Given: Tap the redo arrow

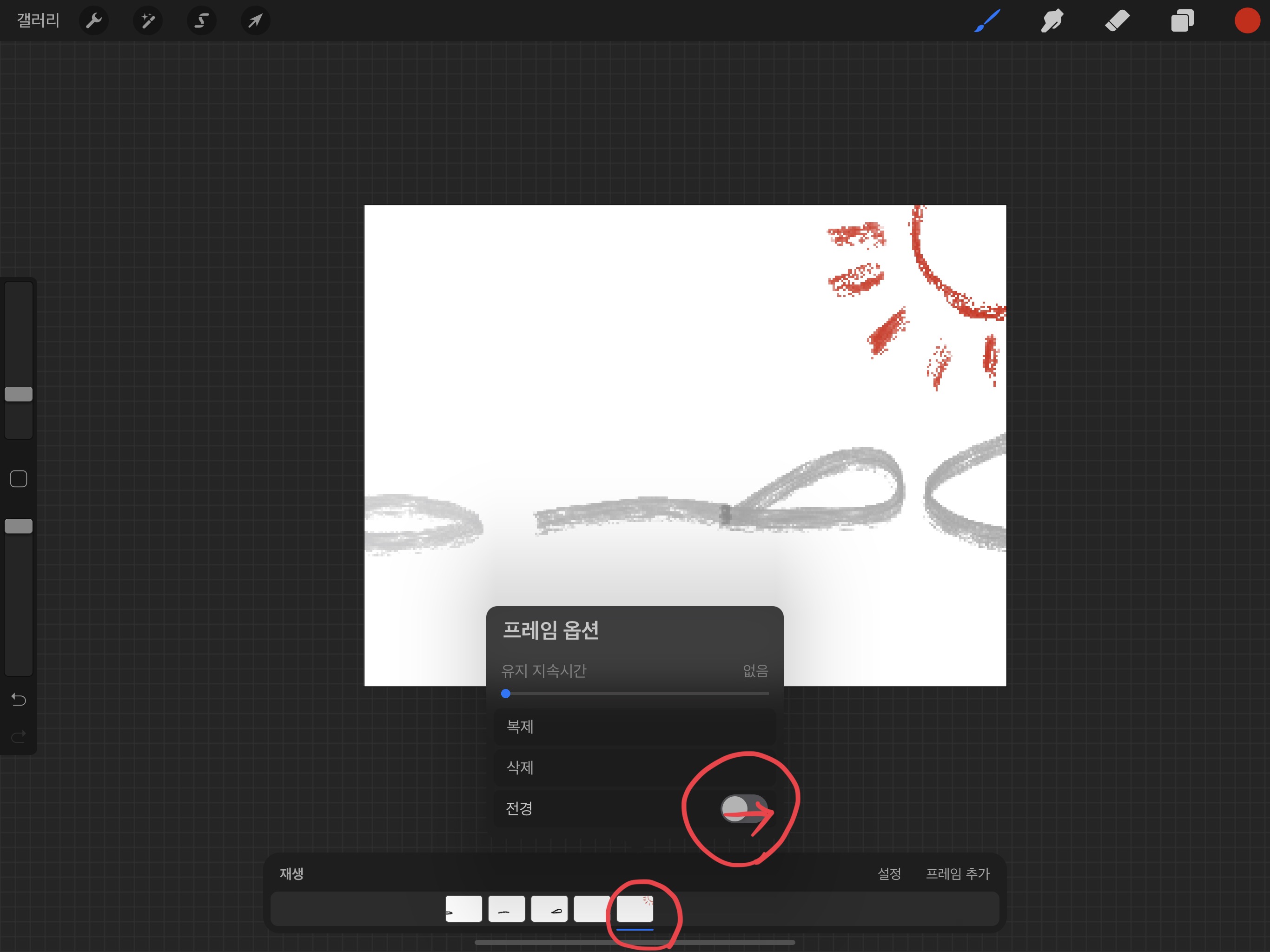Looking at the screenshot, I should coord(19,736).
